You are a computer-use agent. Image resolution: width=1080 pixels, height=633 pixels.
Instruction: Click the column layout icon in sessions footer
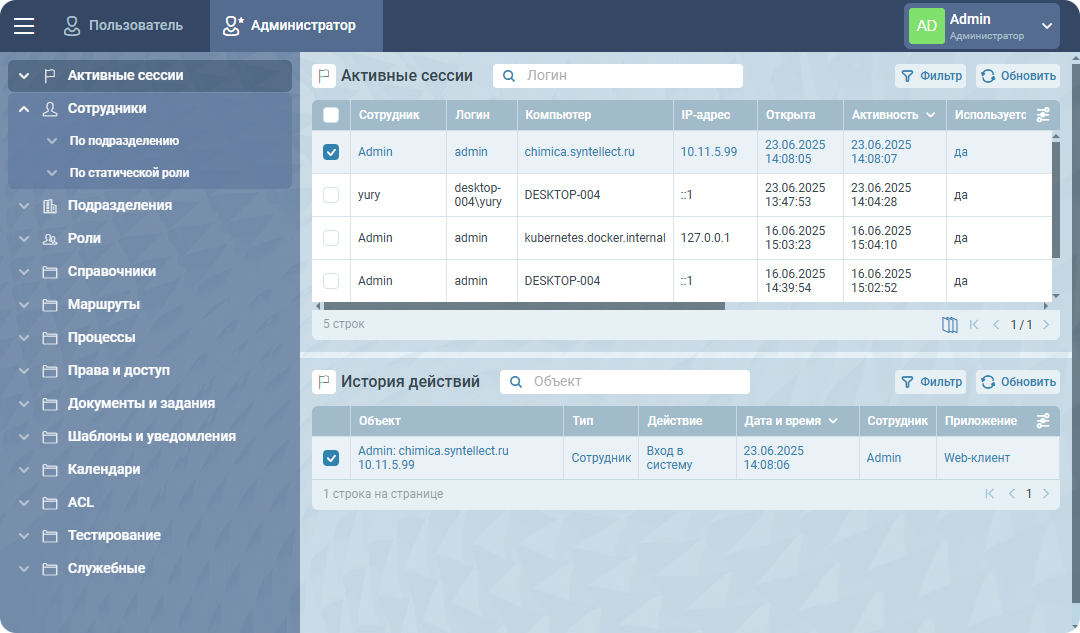click(950, 325)
